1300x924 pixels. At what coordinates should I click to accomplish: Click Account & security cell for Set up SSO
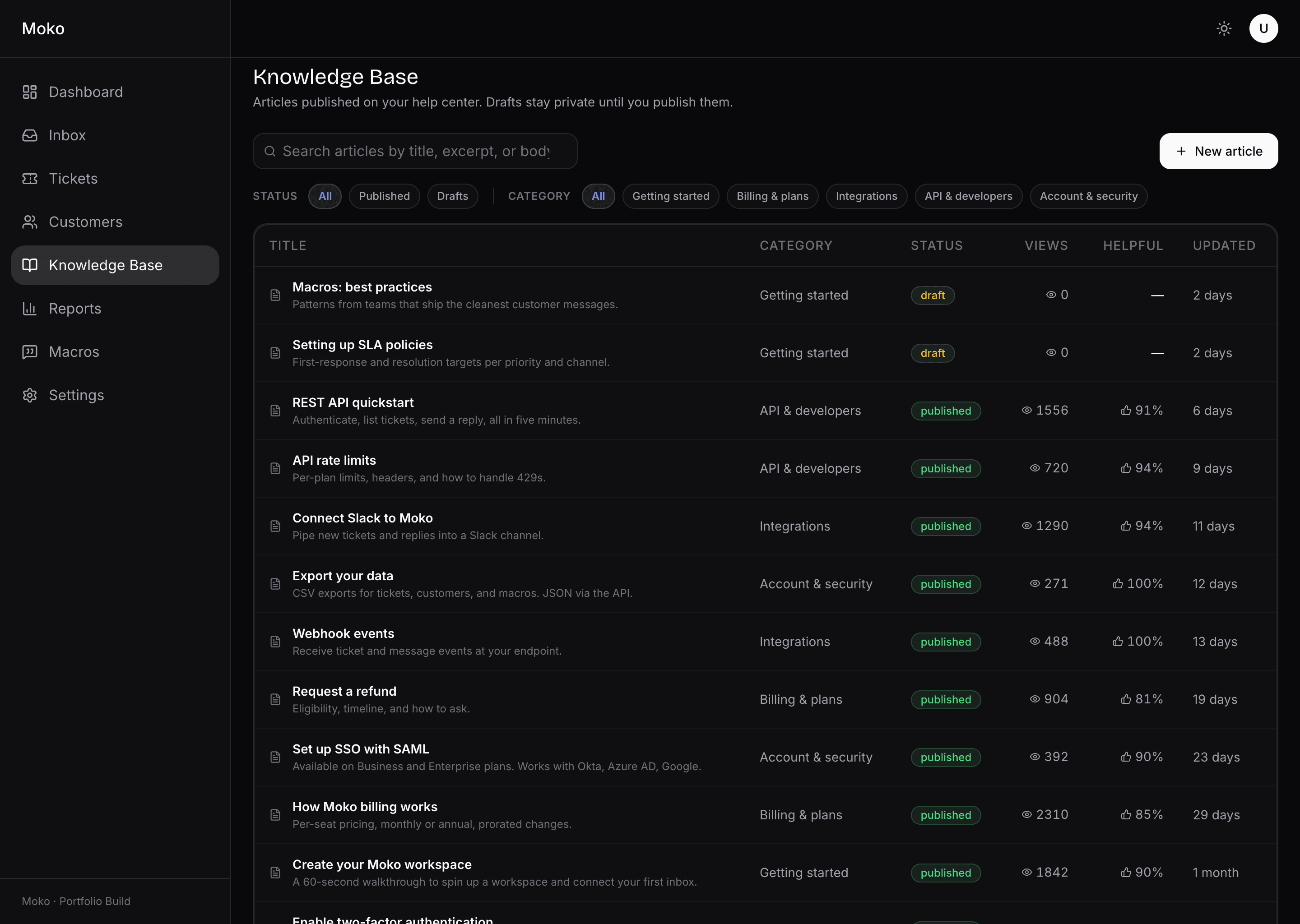[x=816, y=758]
